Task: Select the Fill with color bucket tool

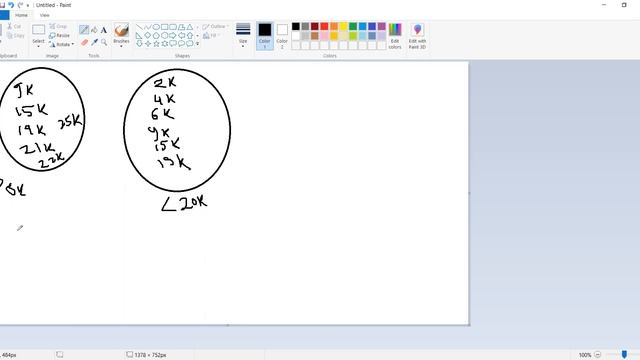Action: pyautogui.click(x=94, y=30)
